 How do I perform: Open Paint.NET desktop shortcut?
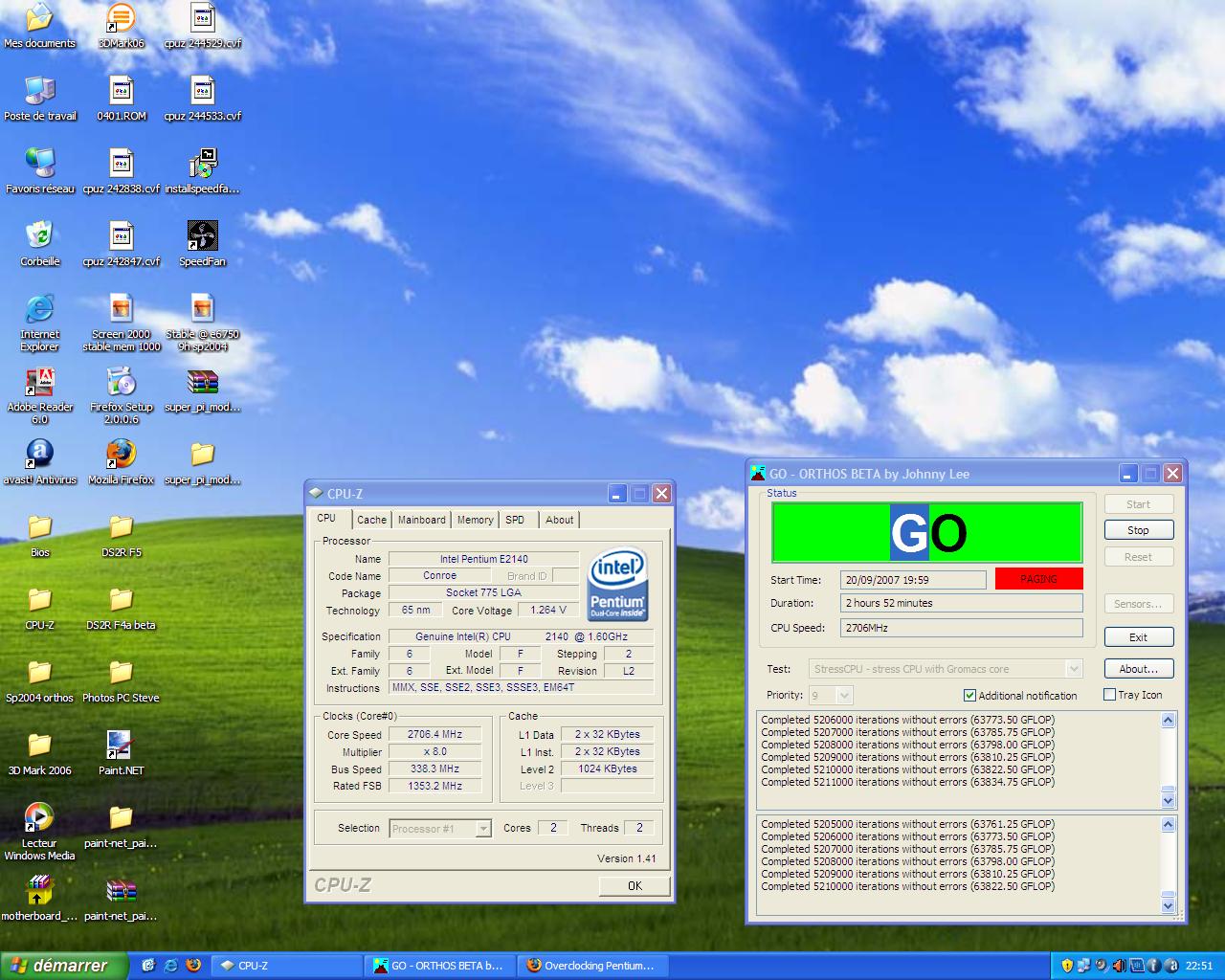[x=121, y=746]
